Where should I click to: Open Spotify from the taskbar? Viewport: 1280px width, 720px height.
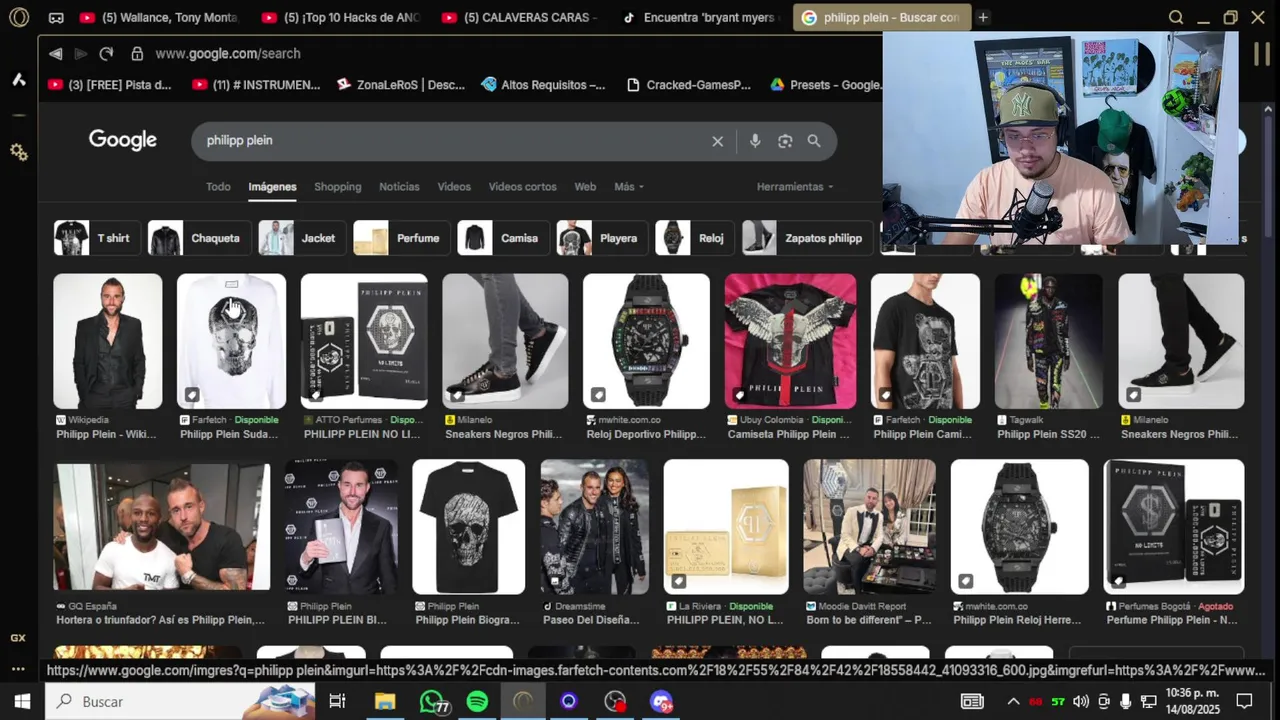pos(478,702)
